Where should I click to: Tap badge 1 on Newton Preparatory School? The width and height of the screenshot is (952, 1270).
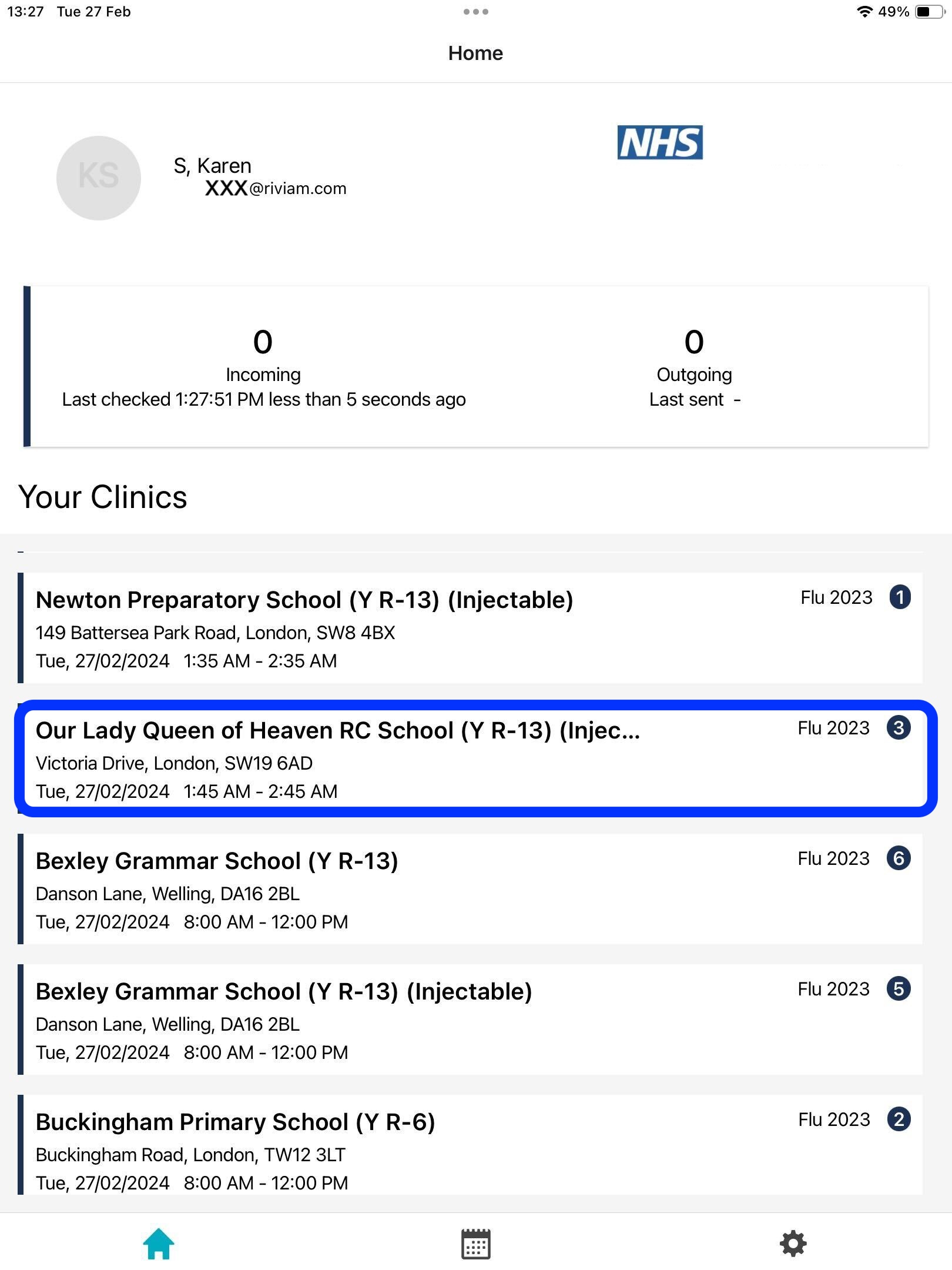[900, 597]
